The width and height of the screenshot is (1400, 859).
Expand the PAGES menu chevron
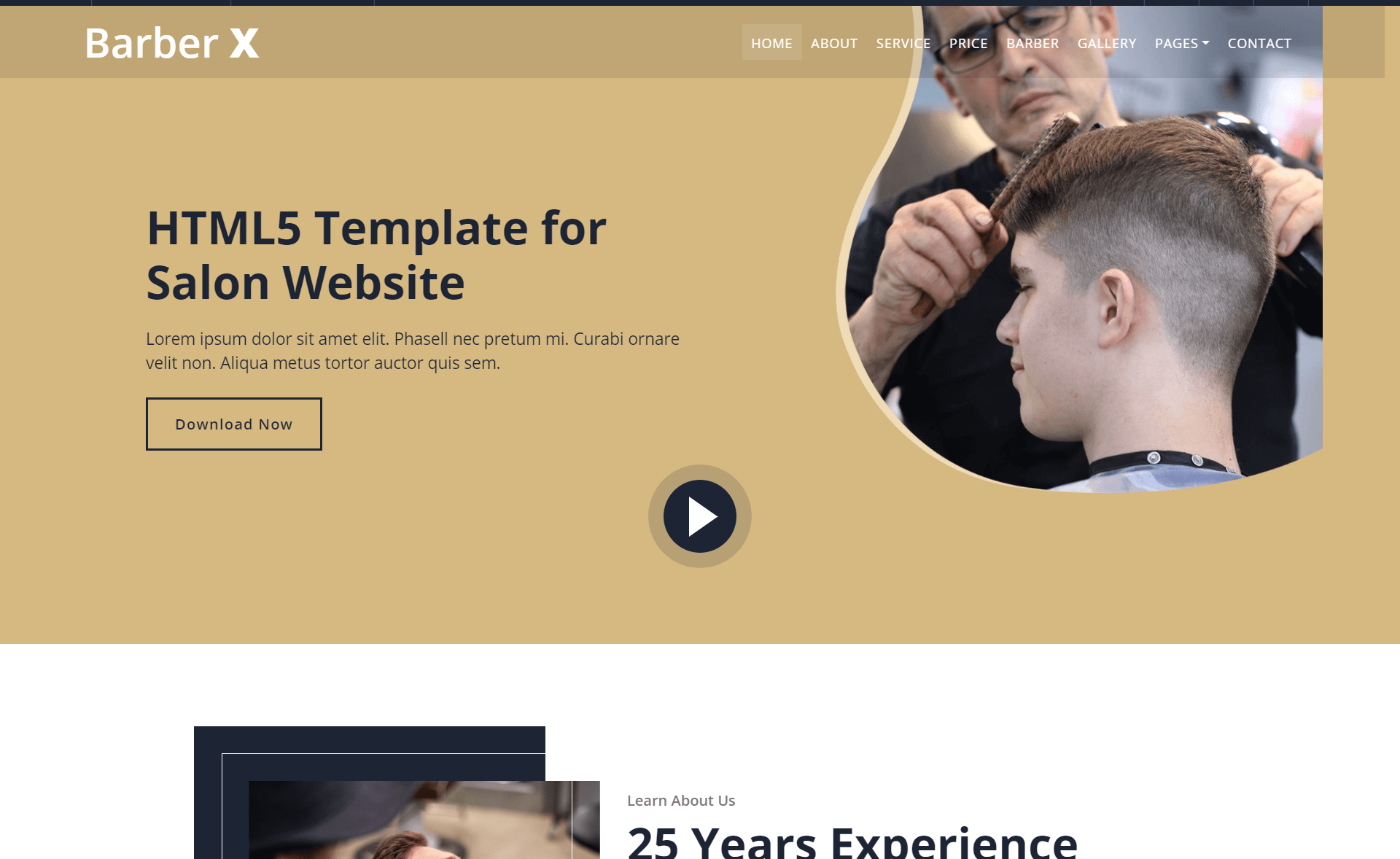[x=1204, y=43]
